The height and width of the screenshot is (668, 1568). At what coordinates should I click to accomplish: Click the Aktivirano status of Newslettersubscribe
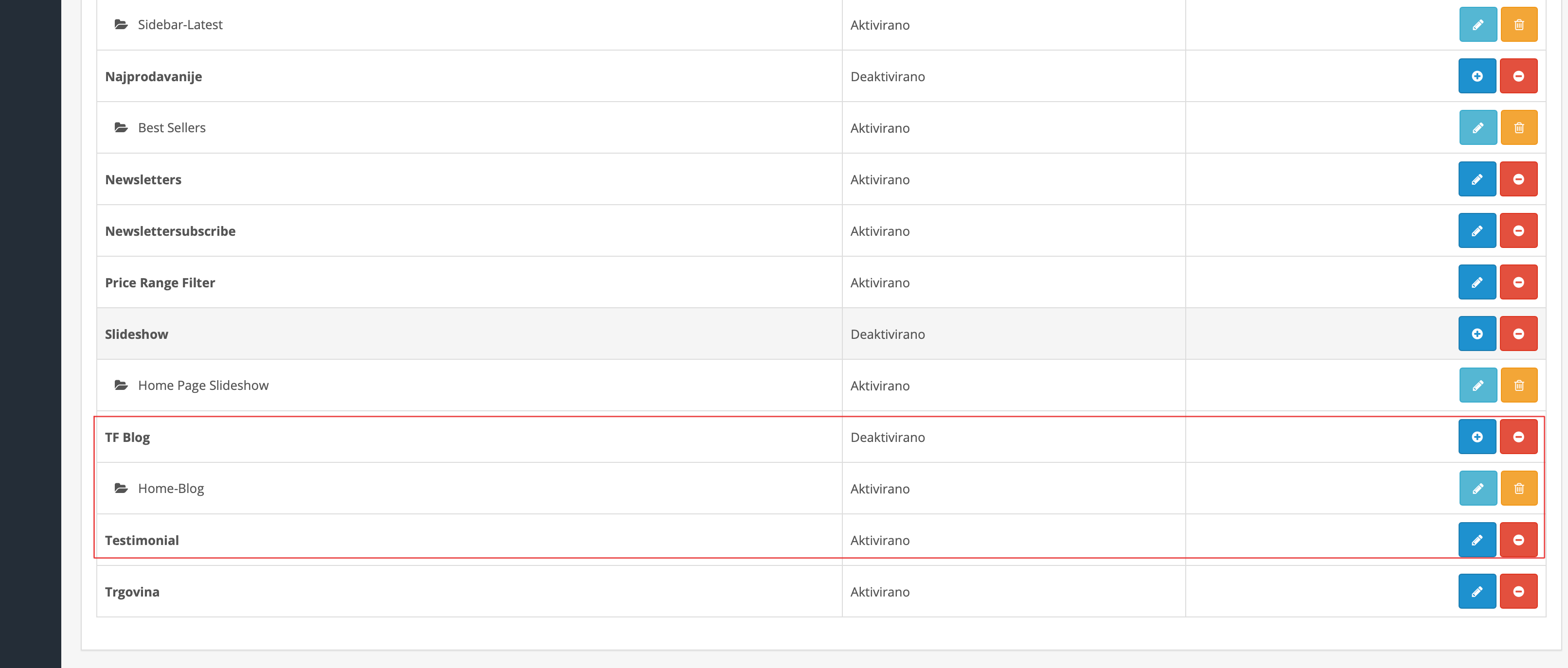(879, 231)
